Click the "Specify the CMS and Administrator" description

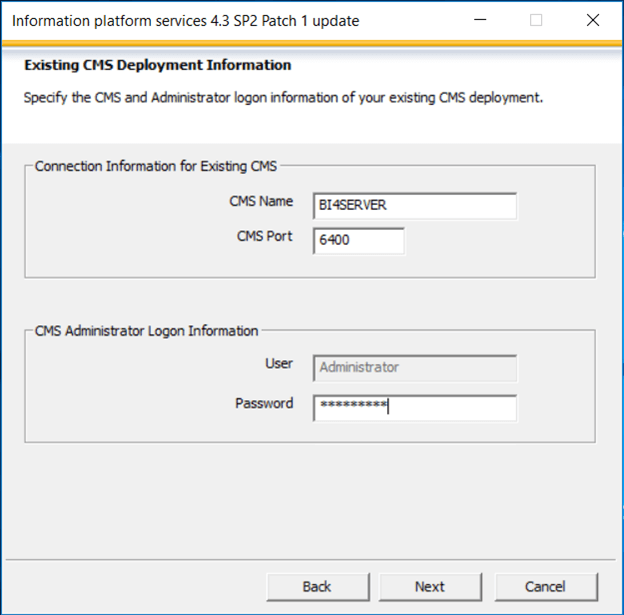point(283,98)
